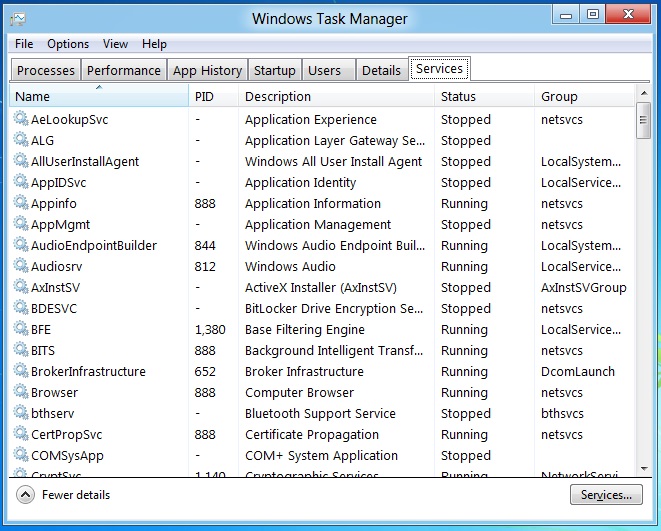Select the Services tab
The image size is (661, 531).
pos(439,69)
